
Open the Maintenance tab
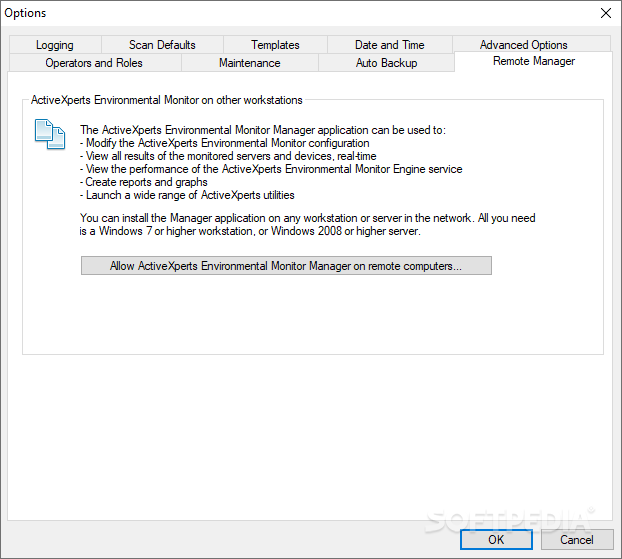(x=250, y=63)
